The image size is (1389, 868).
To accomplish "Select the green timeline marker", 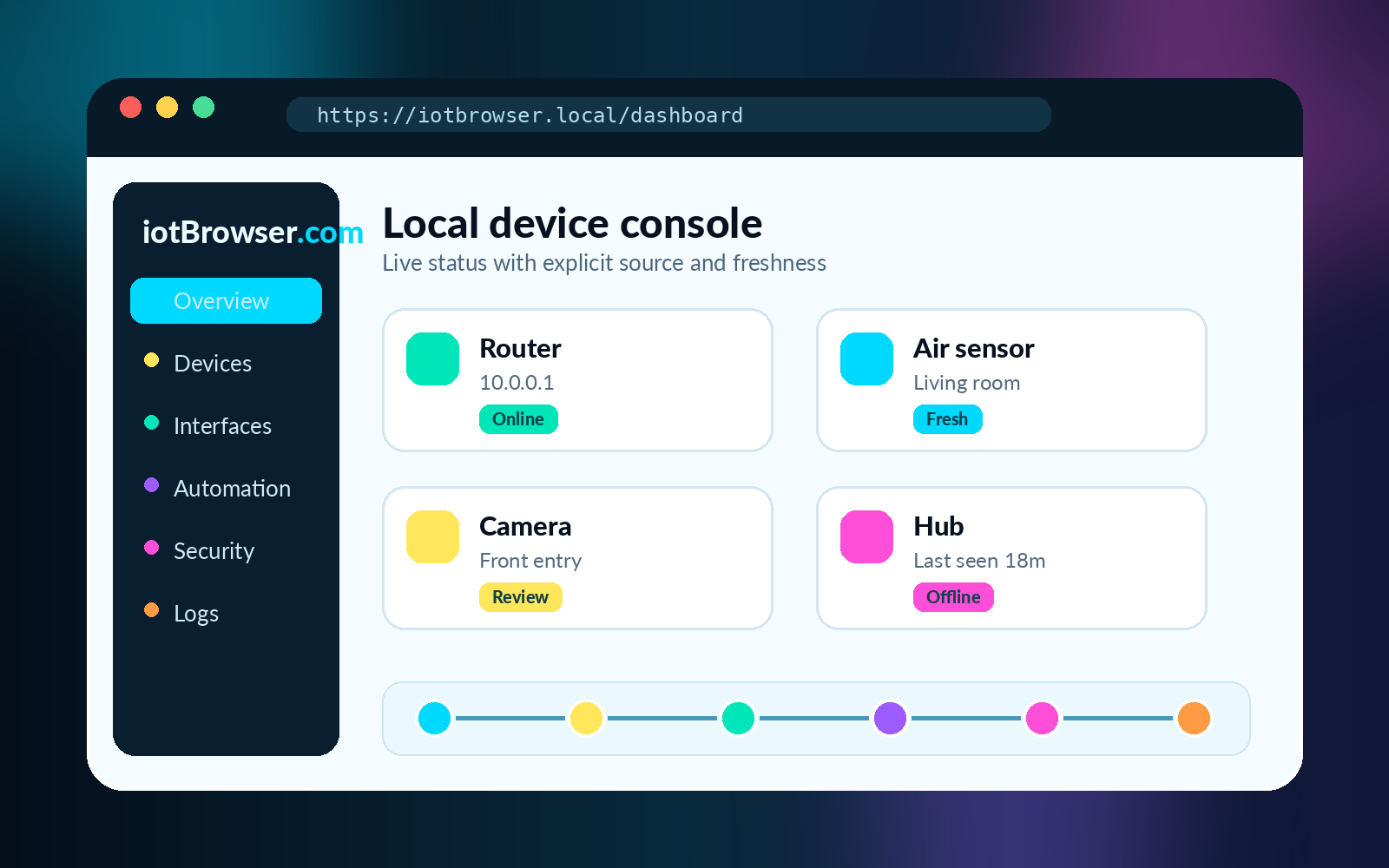I will 738,718.
